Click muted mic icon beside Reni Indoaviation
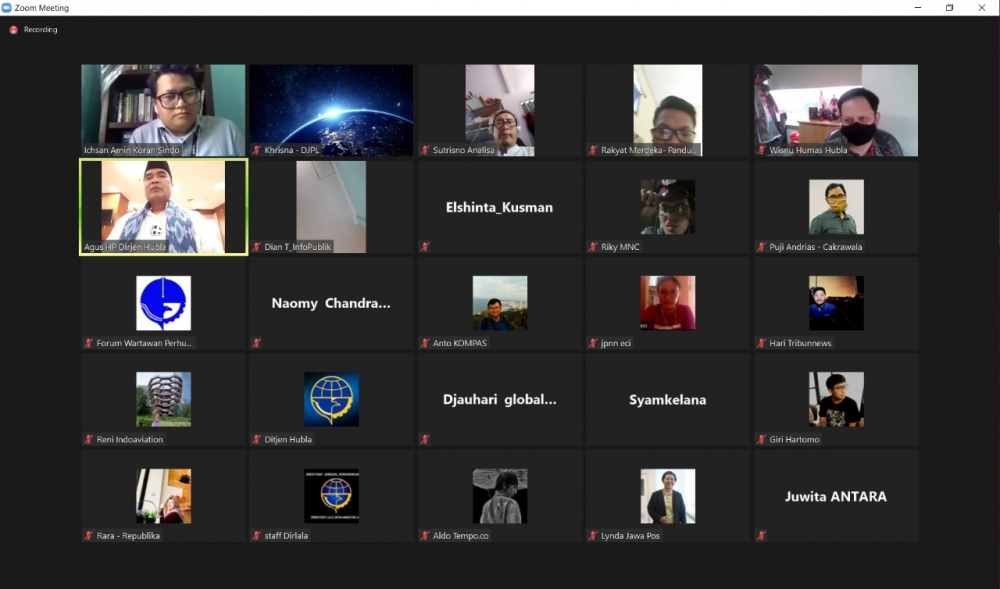Screen dimensions: 1000x589 click(x=89, y=439)
